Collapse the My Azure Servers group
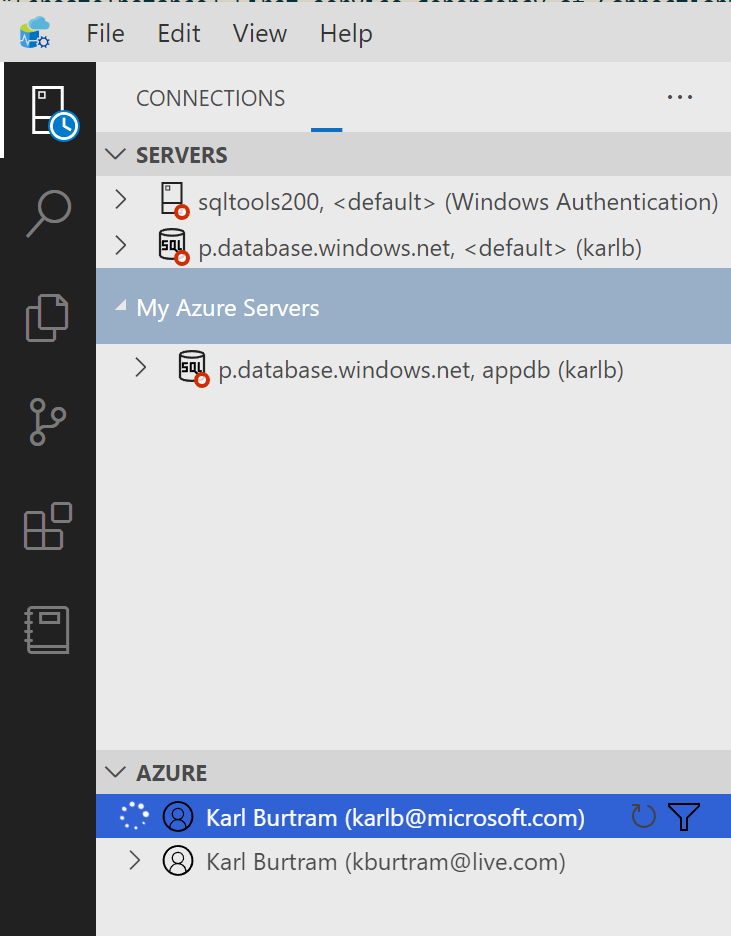 point(121,306)
